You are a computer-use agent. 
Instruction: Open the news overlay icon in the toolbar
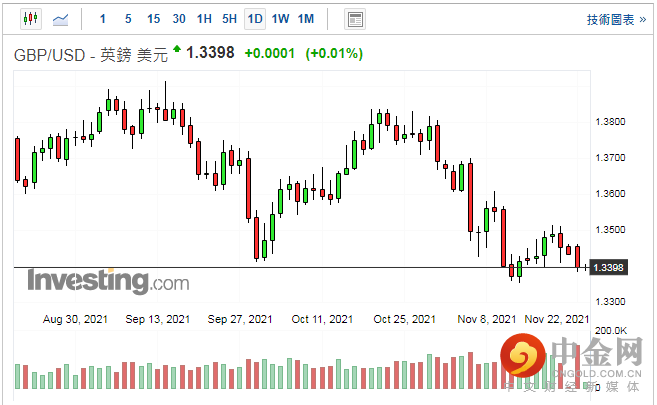click(x=354, y=19)
